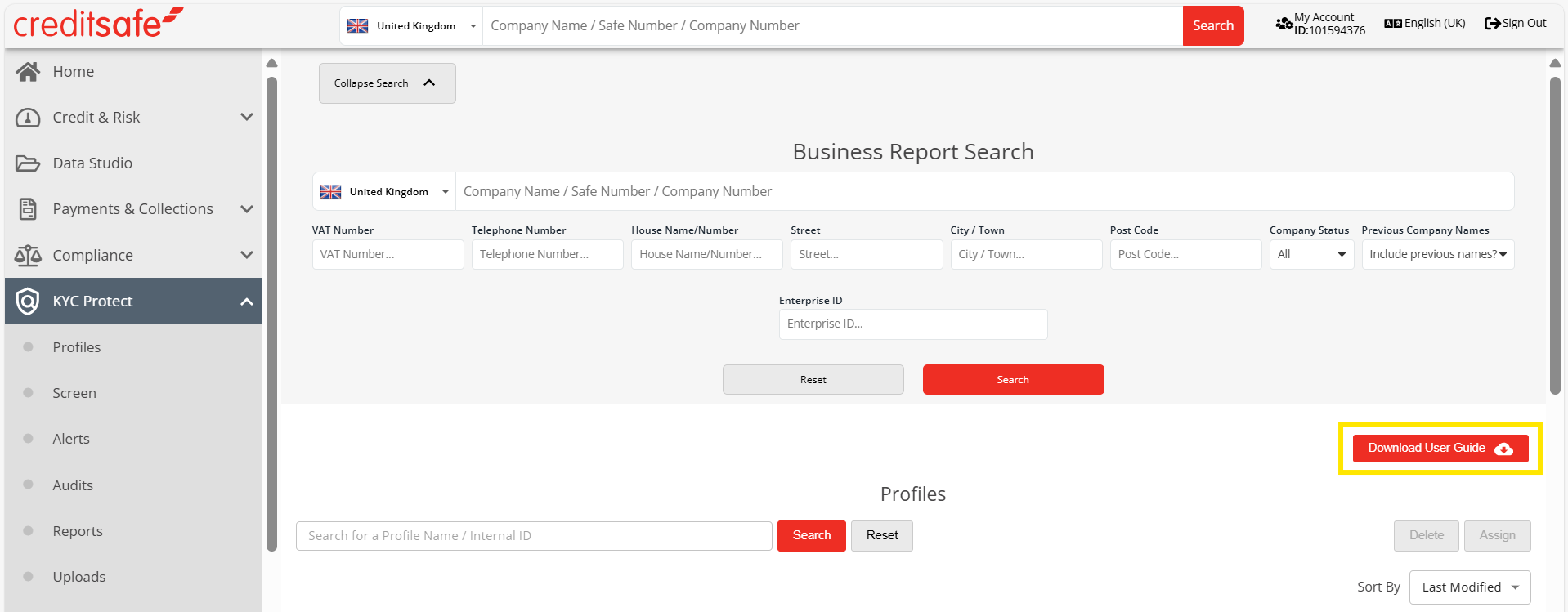Click the Home house icon
This screenshot has height=612, width=1568.
(x=28, y=72)
